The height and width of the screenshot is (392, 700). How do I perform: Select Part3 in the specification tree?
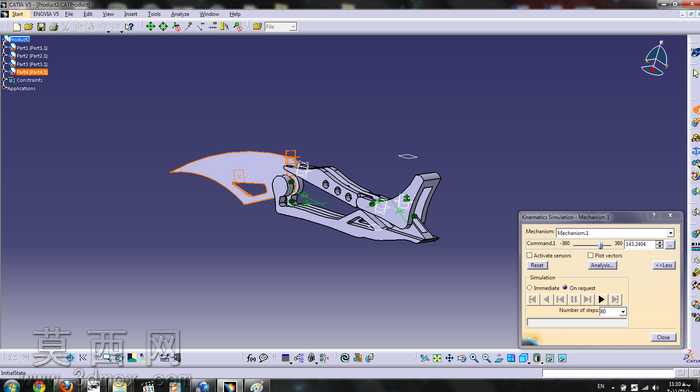[x=31, y=64]
